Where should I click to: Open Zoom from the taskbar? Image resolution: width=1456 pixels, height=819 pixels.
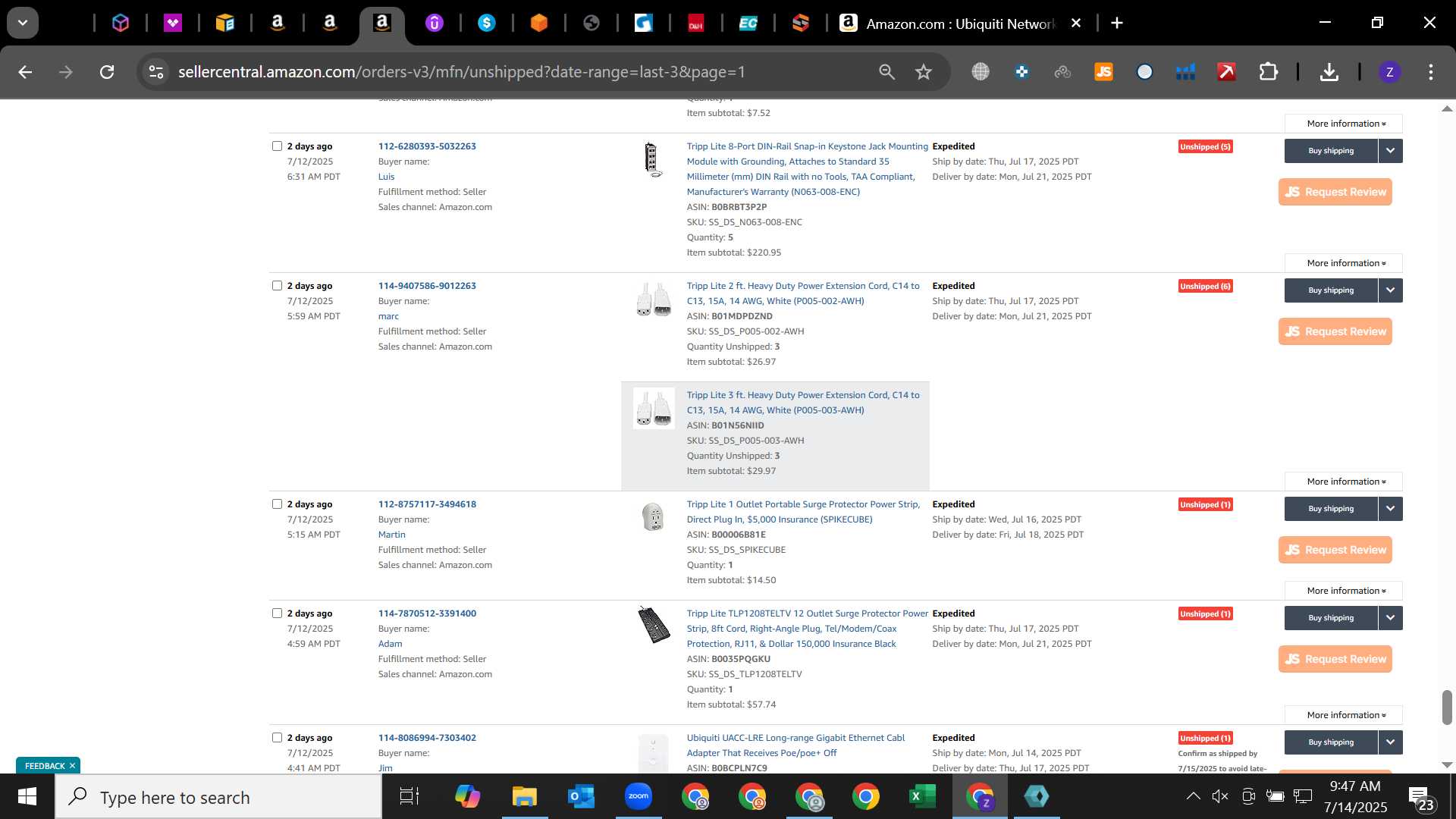(x=639, y=797)
